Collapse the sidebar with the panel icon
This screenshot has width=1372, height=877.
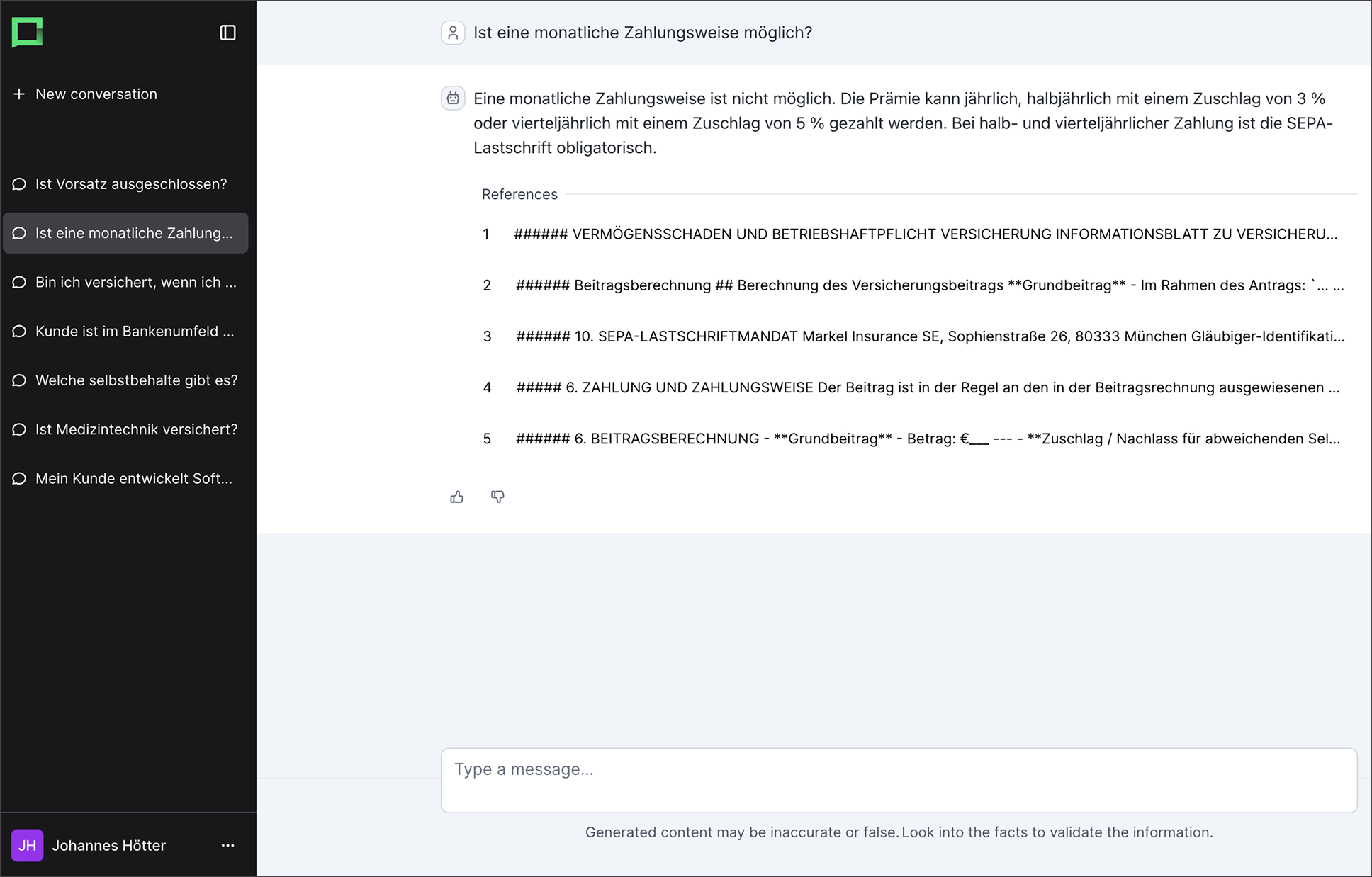click(227, 33)
